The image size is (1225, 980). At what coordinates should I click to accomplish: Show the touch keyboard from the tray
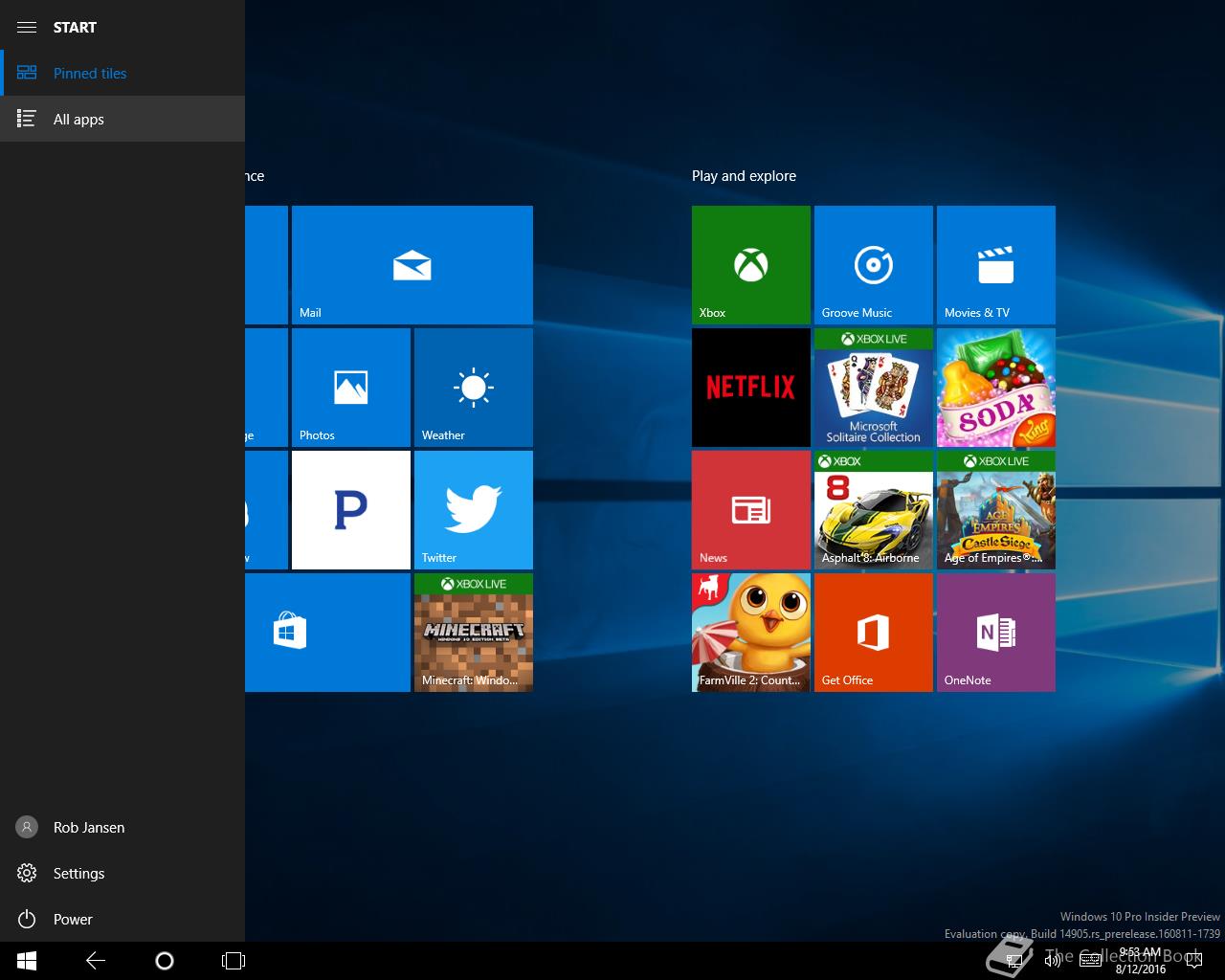pyautogui.click(x=1090, y=961)
